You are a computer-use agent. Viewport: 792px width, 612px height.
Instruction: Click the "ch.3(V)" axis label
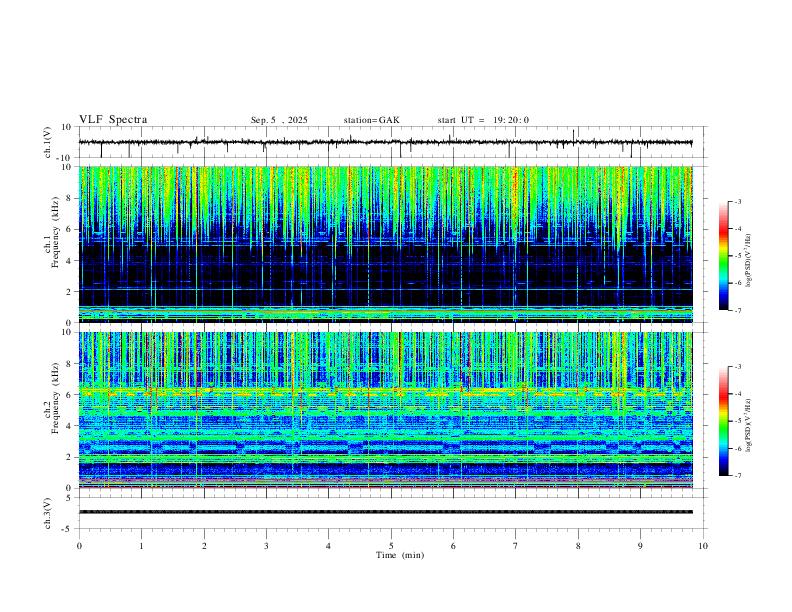point(48,513)
